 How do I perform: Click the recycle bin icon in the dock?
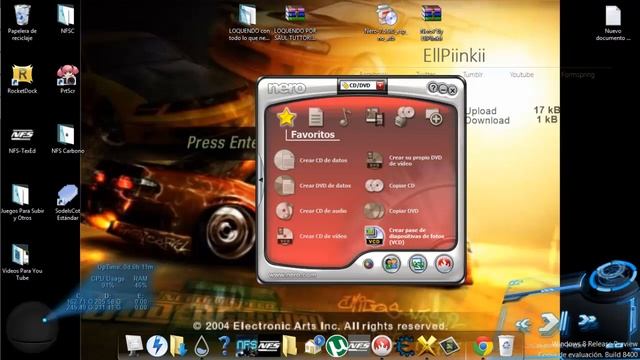pyautogui.click(x=506, y=346)
